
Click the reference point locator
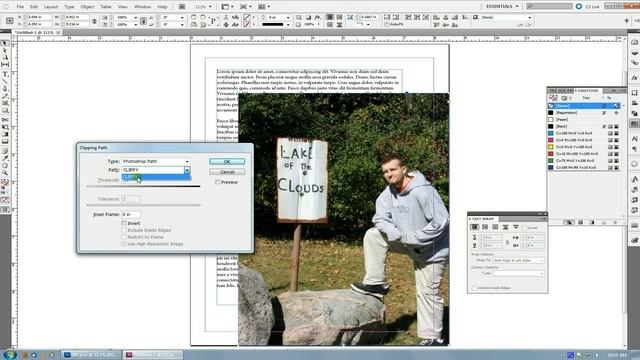click(x=10, y=20)
